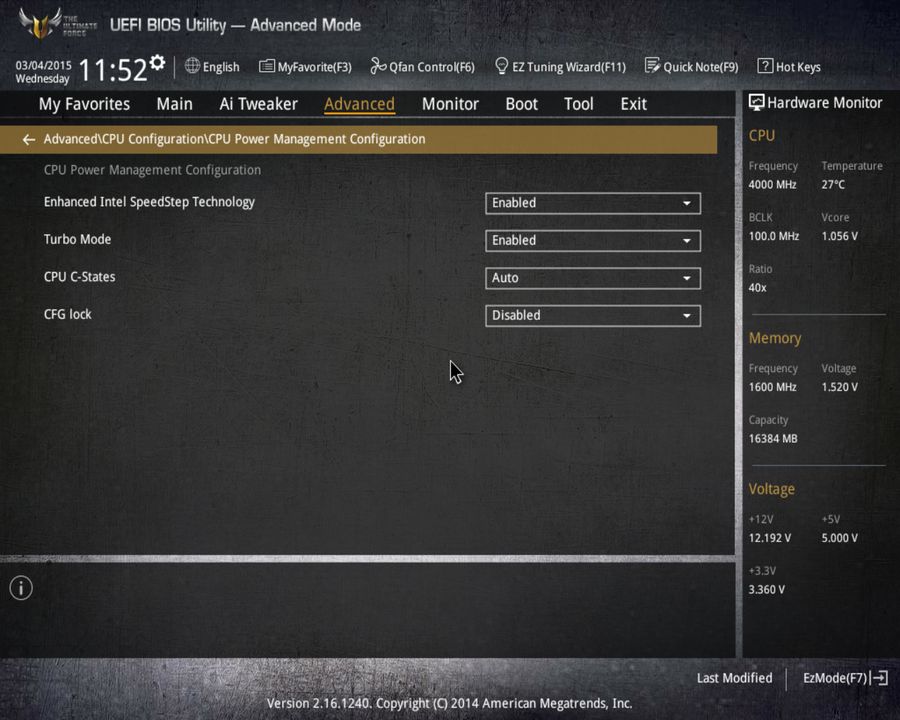
Task: Select the Turbo Mode label
Action: tap(77, 239)
